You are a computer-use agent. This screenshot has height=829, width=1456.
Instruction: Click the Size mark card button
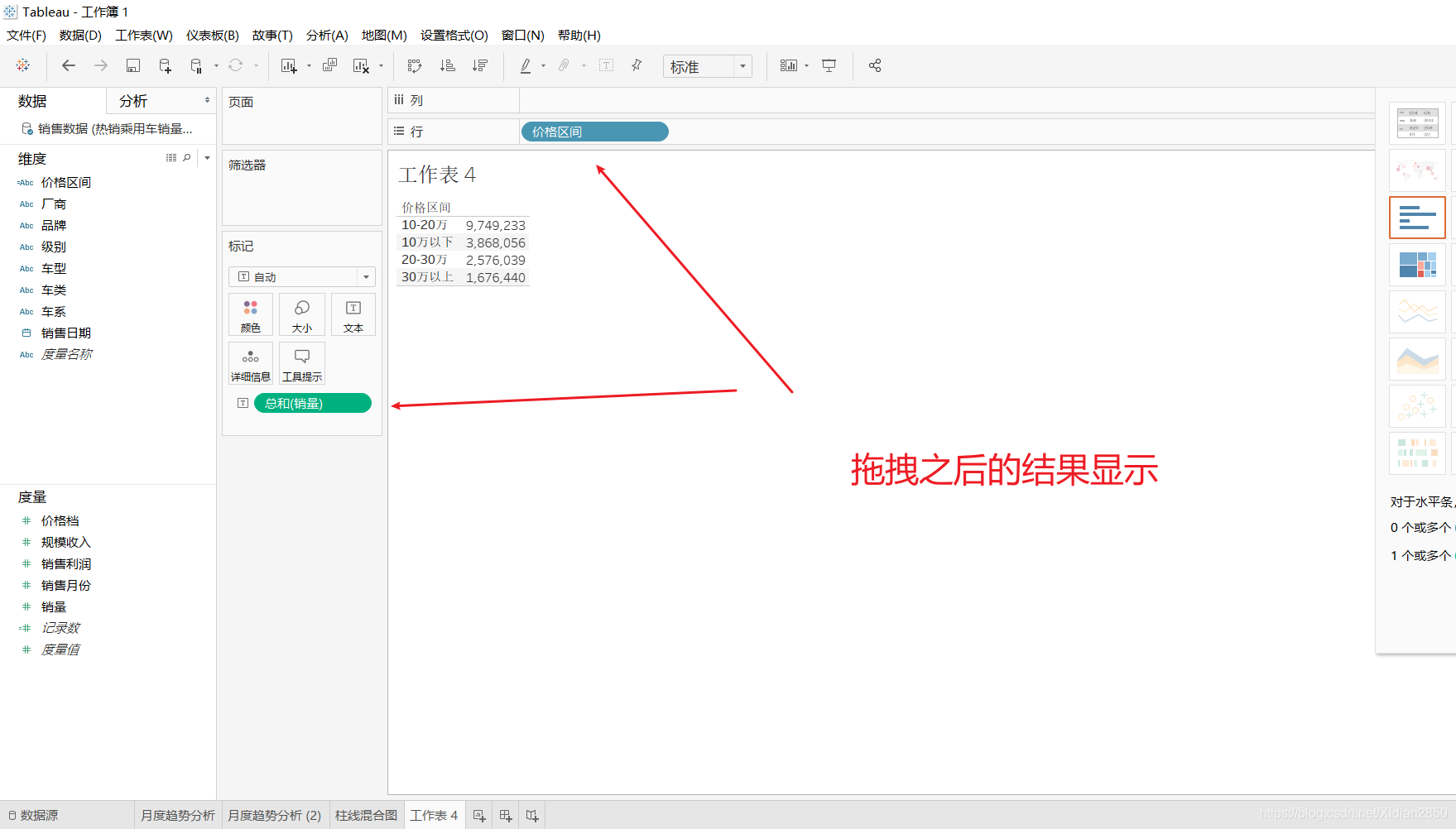pyautogui.click(x=302, y=315)
